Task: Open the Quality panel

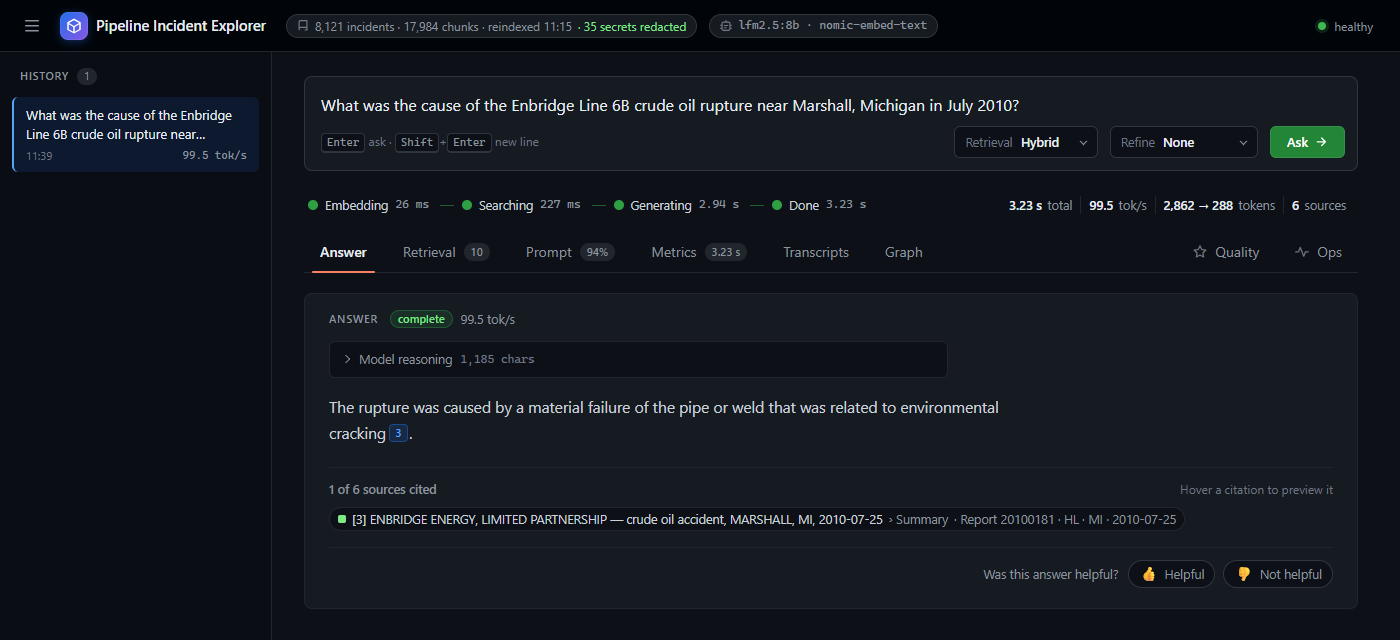Action: tap(1226, 252)
